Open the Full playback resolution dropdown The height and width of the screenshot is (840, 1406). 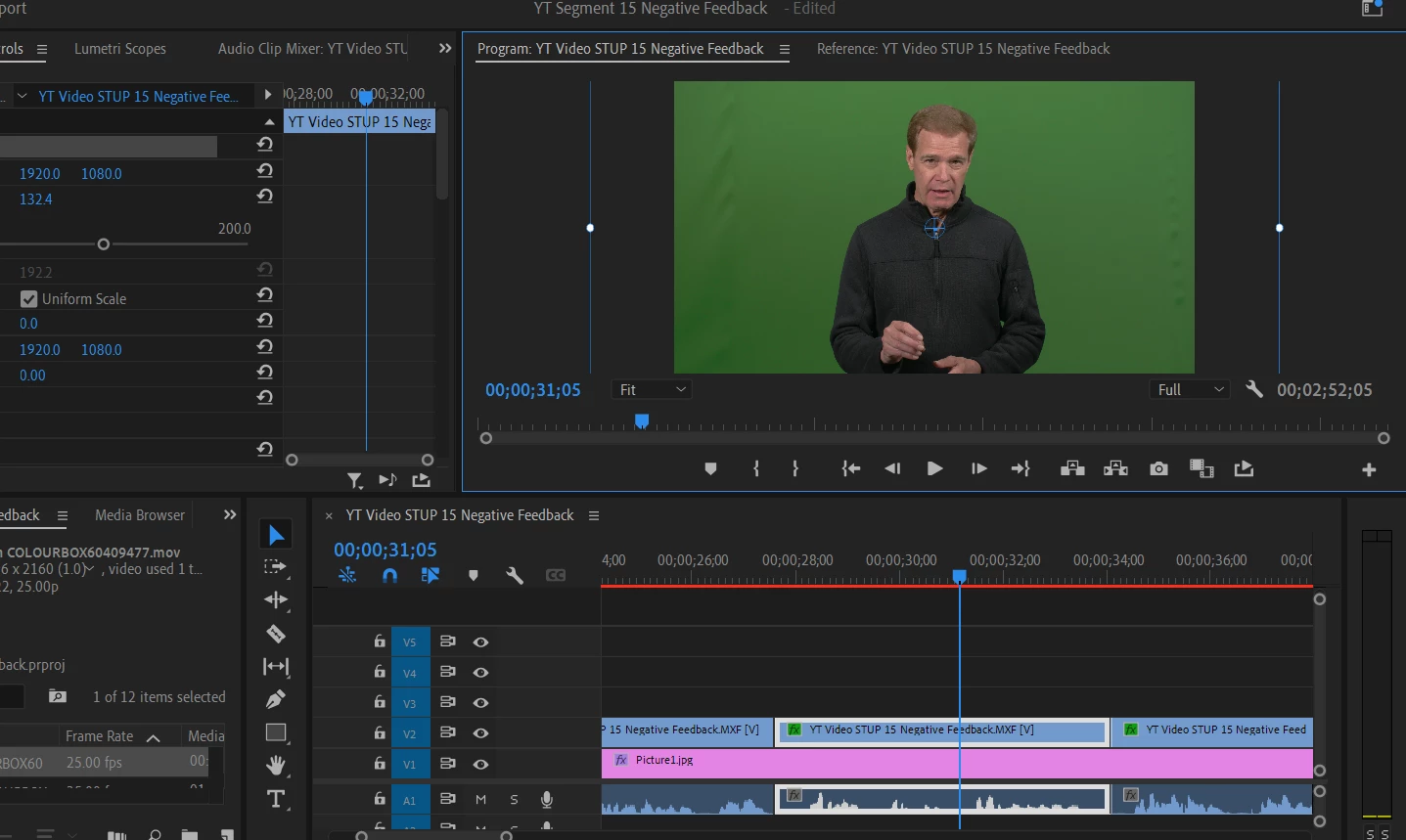click(1190, 389)
